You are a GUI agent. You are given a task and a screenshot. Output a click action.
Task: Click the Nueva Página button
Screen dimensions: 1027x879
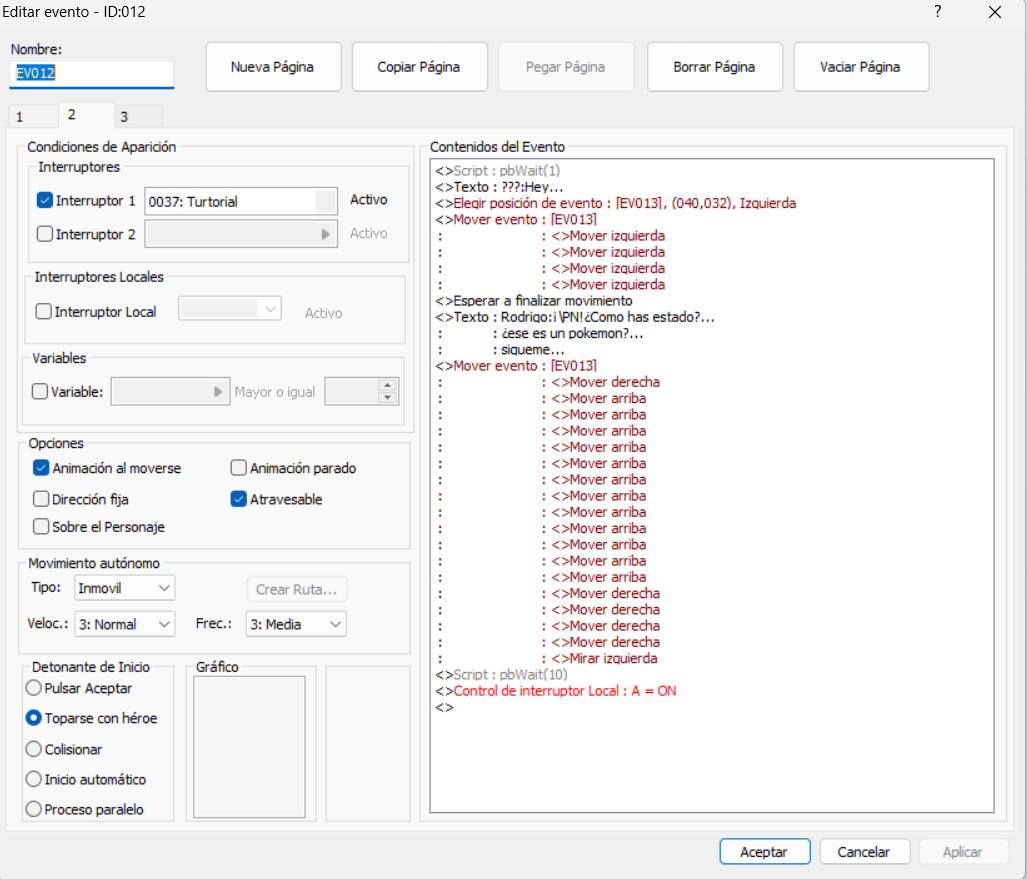coord(272,67)
